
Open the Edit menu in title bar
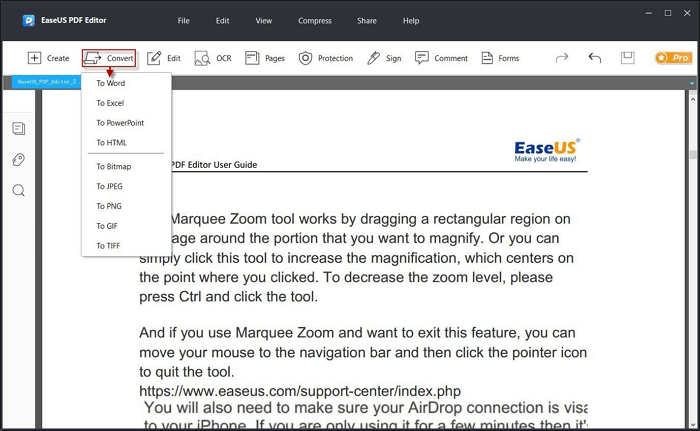(x=222, y=21)
